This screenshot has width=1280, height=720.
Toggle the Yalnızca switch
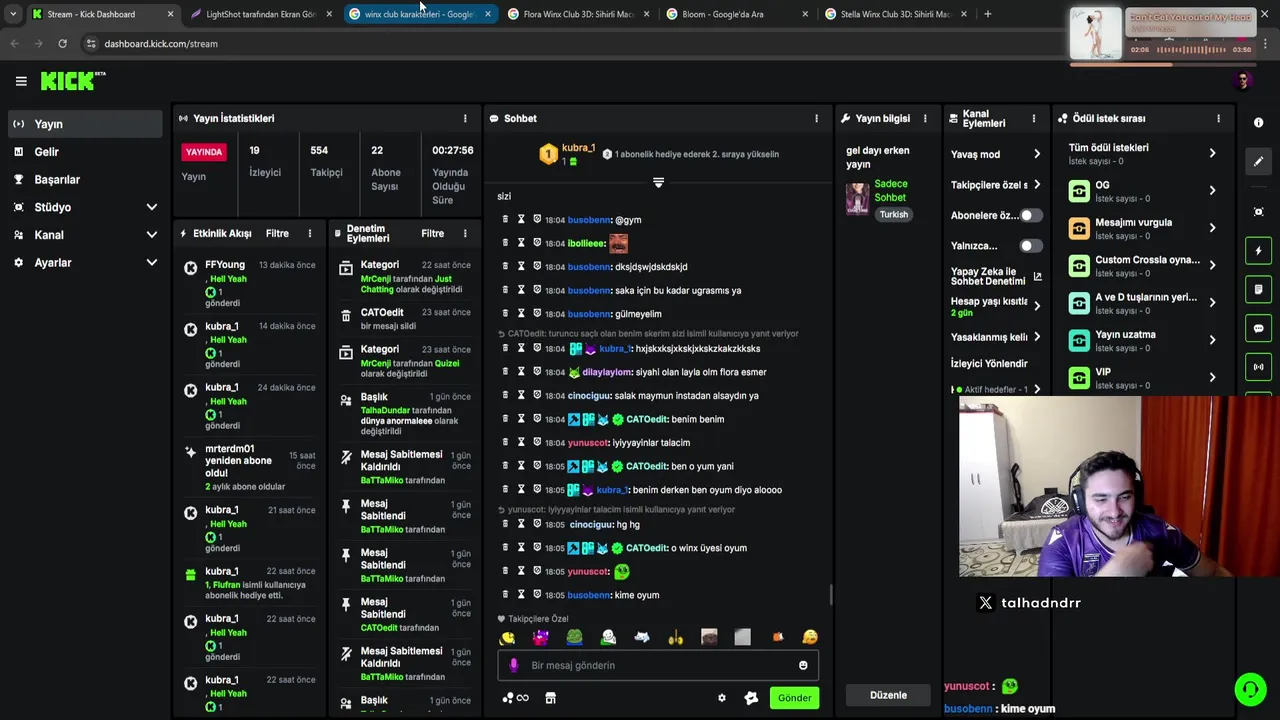[1030, 246]
